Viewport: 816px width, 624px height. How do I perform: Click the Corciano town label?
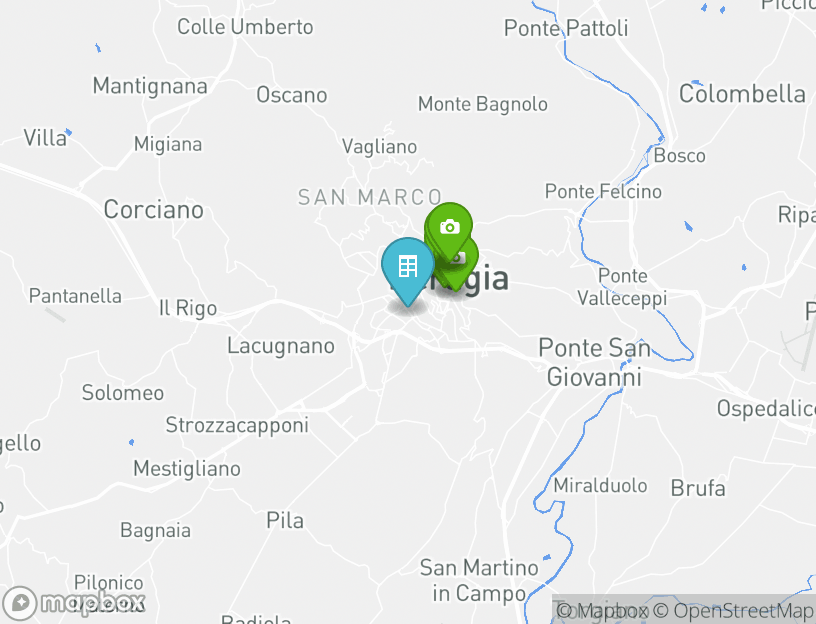pyautogui.click(x=154, y=210)
